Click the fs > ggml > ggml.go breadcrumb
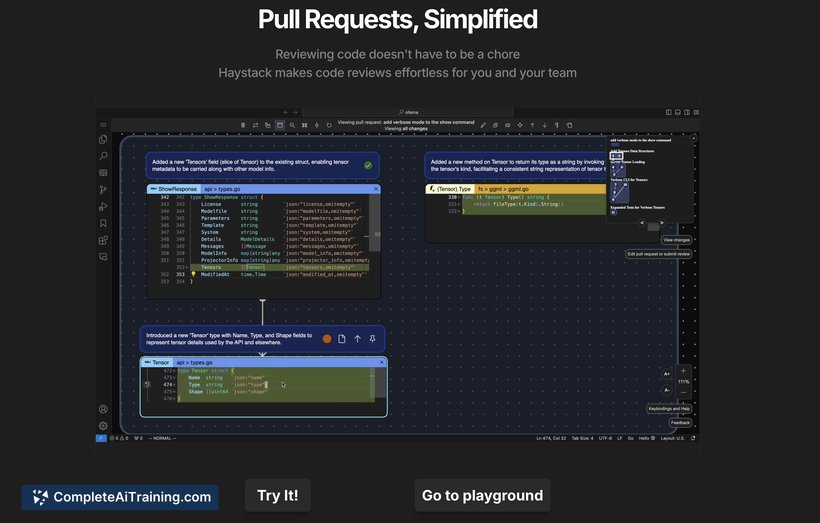 (503, 189)
